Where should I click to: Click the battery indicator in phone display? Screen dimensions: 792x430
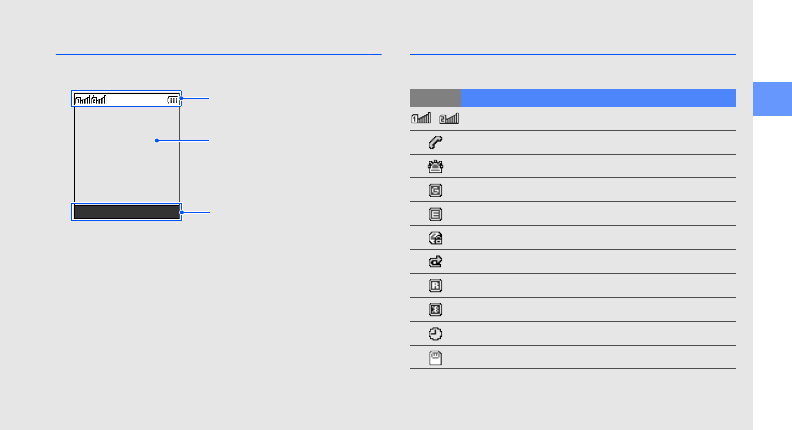click(x=173, y=100)
